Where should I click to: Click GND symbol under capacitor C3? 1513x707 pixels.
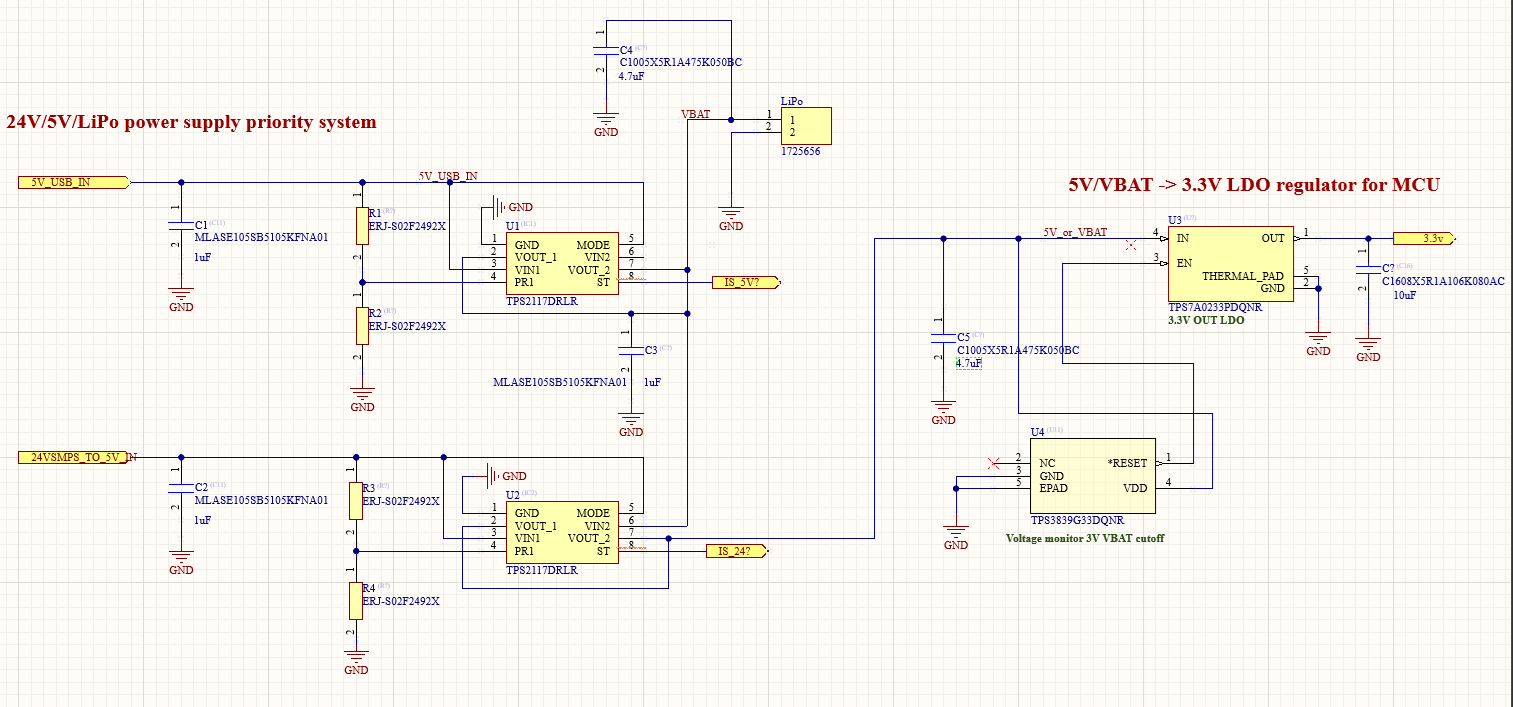point(631,423)
